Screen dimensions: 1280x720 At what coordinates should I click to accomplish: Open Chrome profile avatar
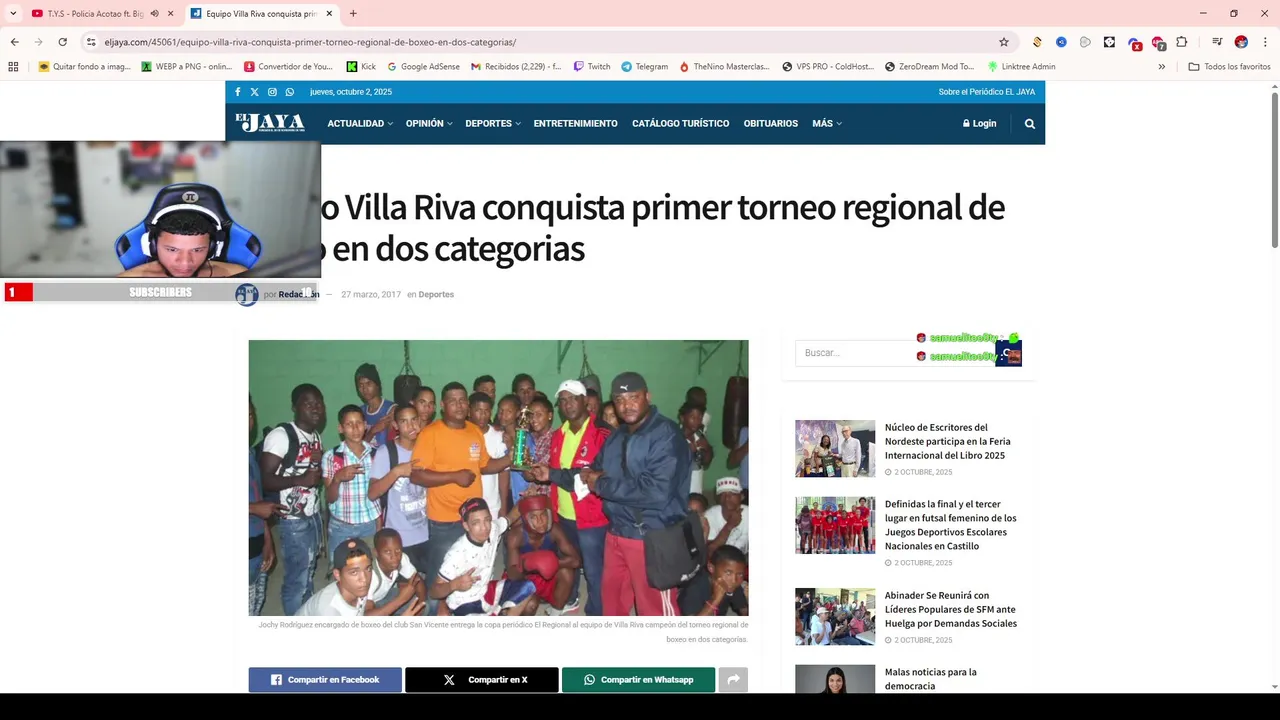tap(1241, 42)
